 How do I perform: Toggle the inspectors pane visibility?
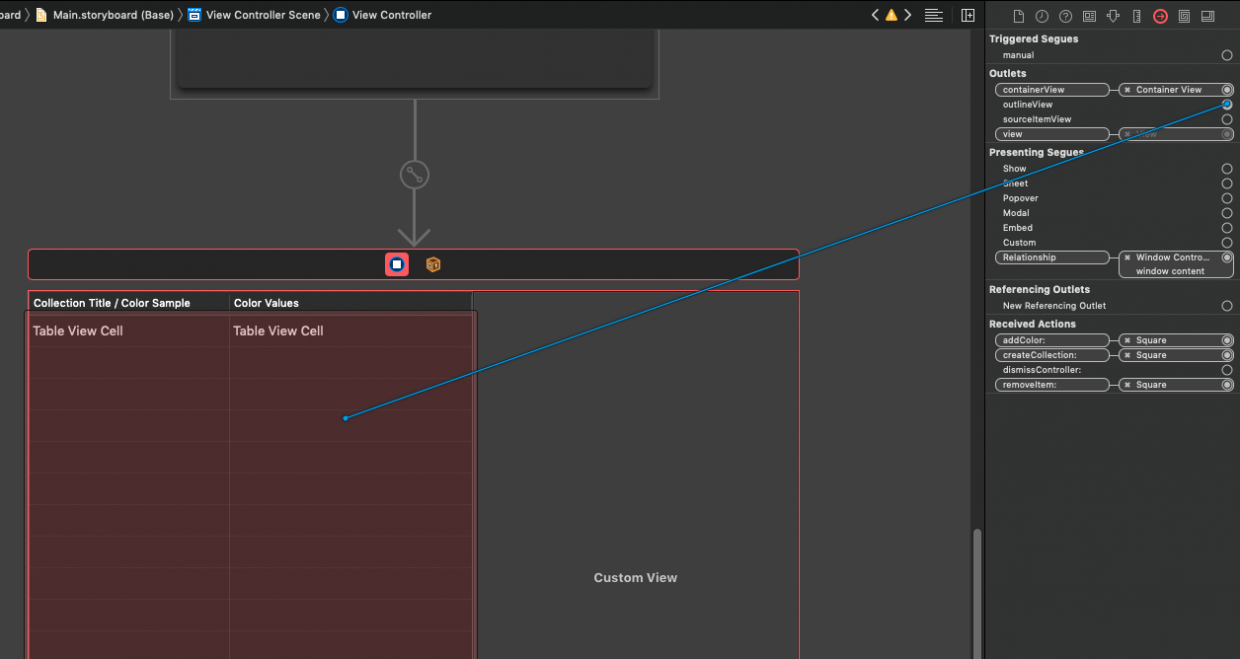click(x=967, y=15)
